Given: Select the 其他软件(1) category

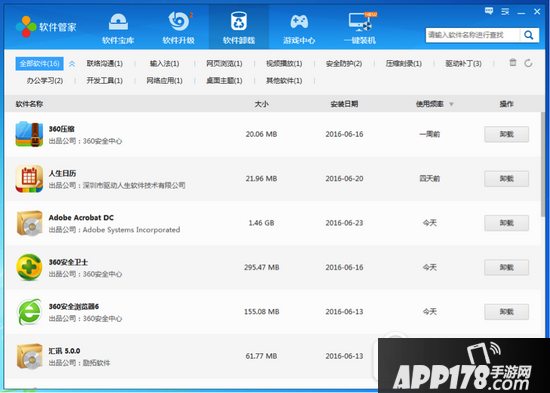Looking at the screenshot, I should (284, 81).
